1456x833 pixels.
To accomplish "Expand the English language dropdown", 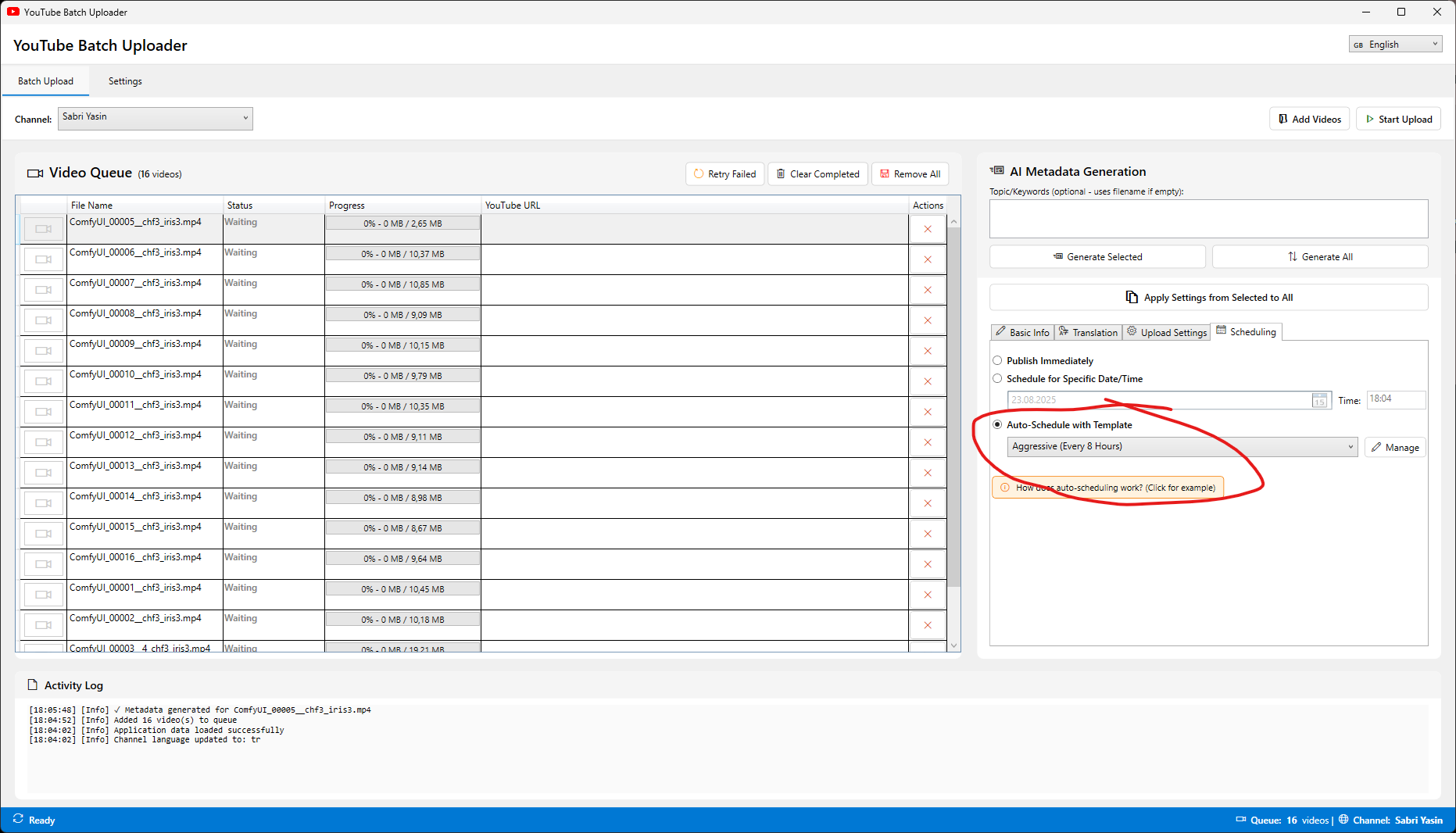I will click(x=1394, y=45).
